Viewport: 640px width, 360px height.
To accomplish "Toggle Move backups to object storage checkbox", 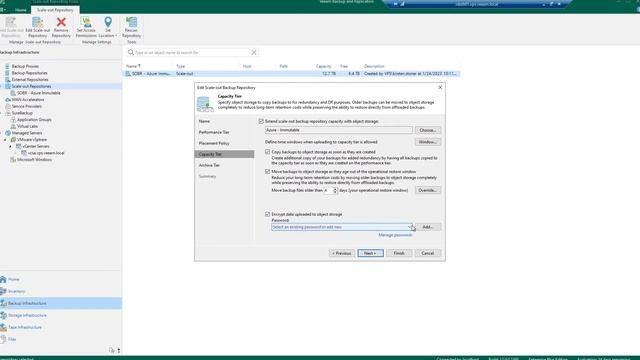I will coord(268,172).
